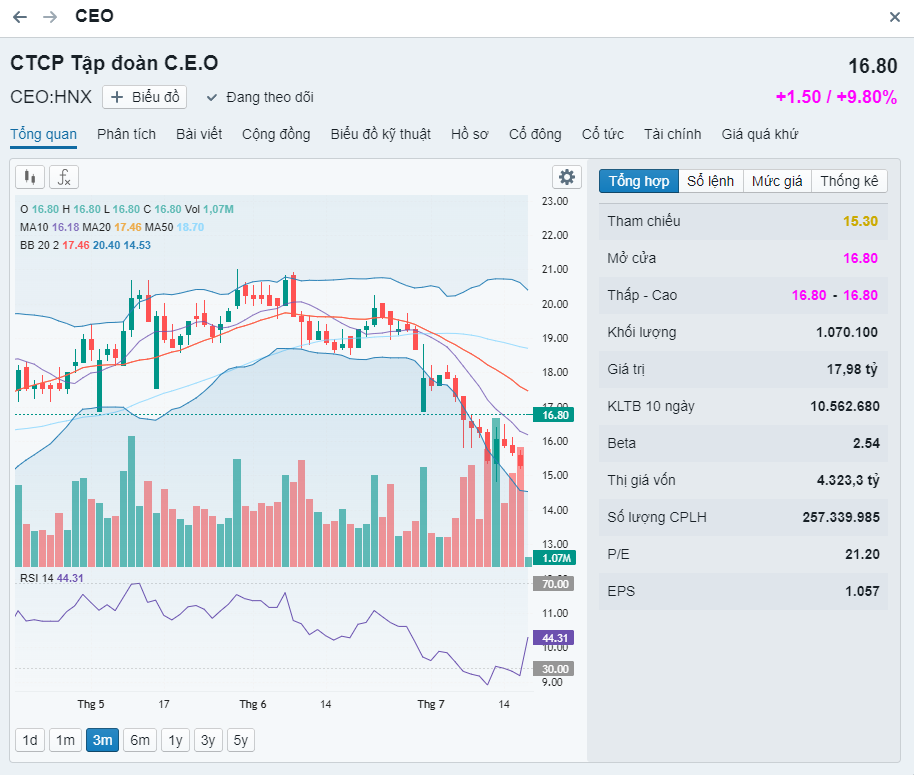This screenshot has width=914, height=775.
Task: Select the 6m time range
Action: point(139,740)
